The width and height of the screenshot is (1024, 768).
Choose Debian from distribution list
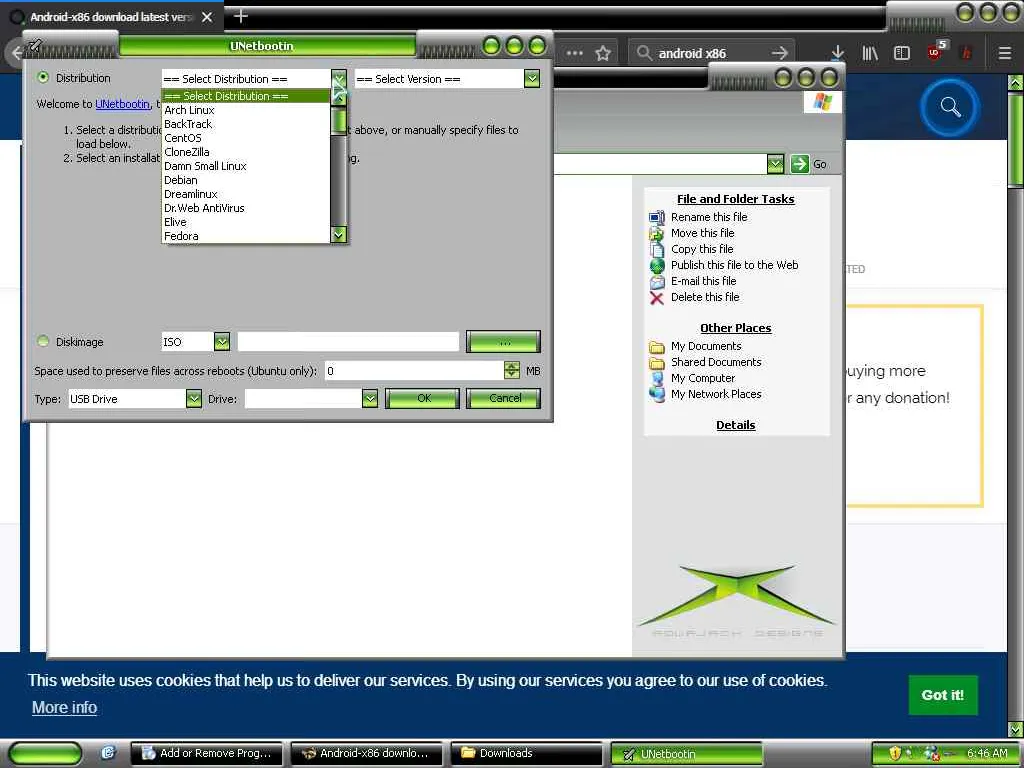245,180
